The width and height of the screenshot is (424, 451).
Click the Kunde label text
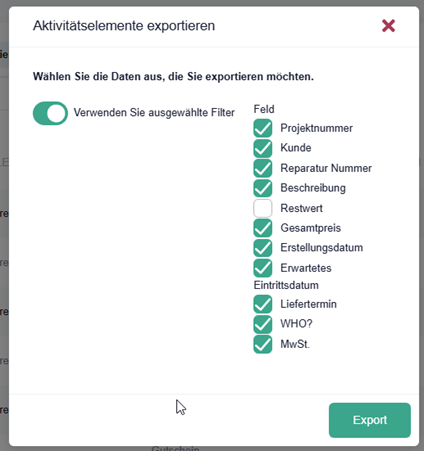[296, 148]
